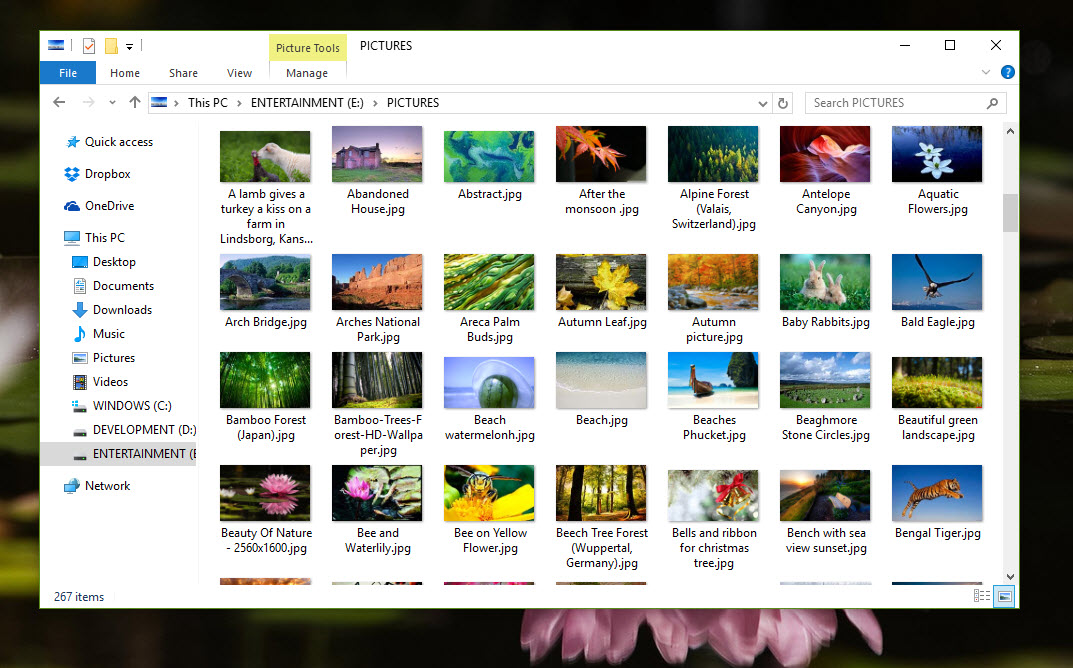Image resolution: width=1073 pixels, height=668 pixels.
Task: Open the View ribbon tab
Action: point(239,73)
